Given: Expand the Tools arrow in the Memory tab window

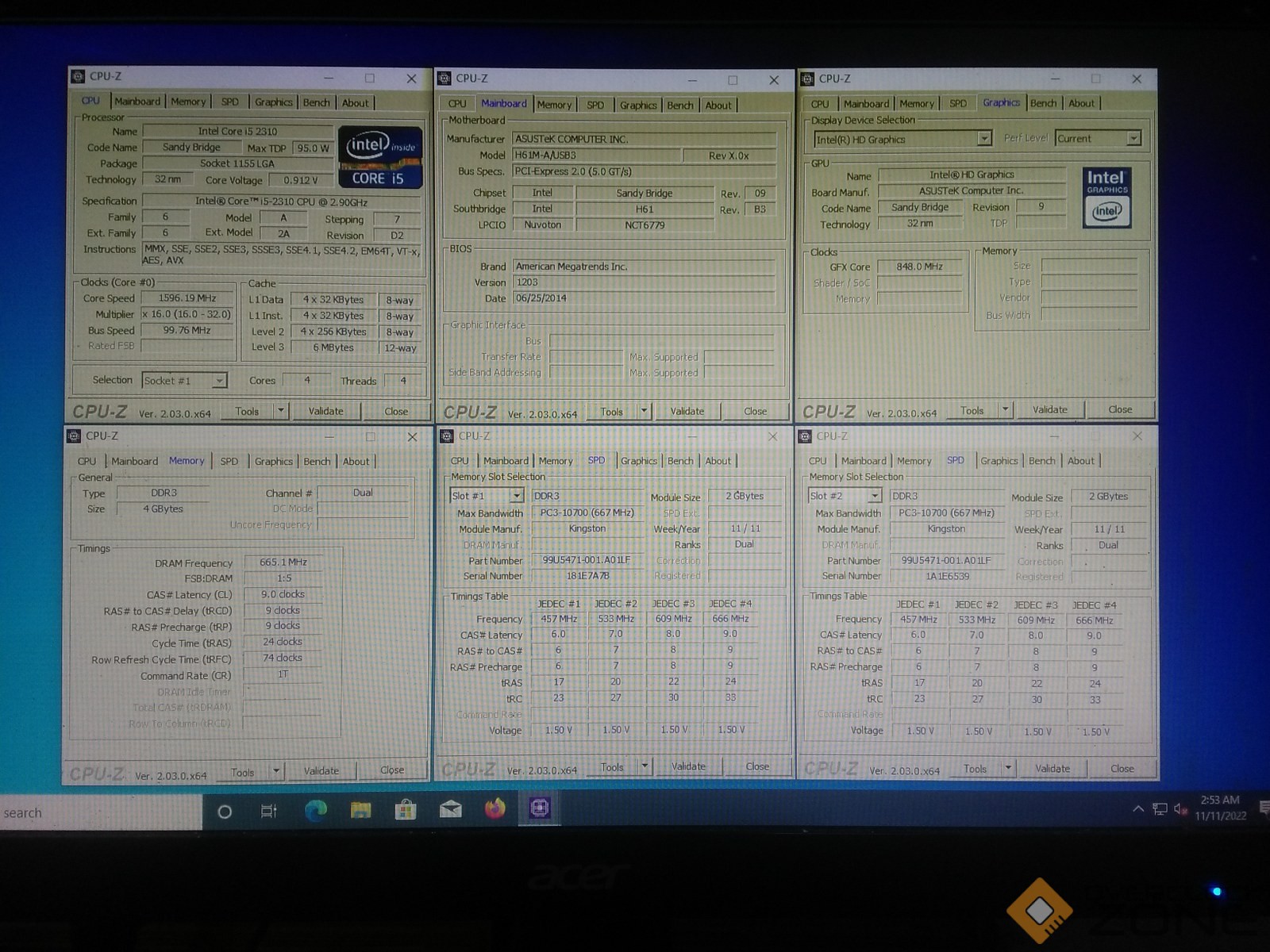Looking at the screenshot, I should [276, 771].
